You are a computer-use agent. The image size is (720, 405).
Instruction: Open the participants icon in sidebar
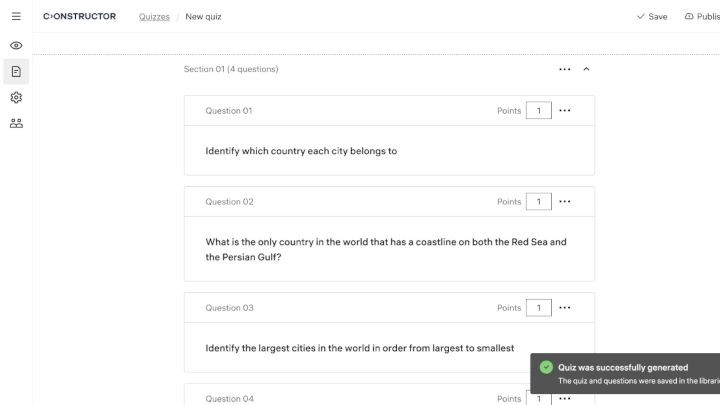[x=16, y=123]
